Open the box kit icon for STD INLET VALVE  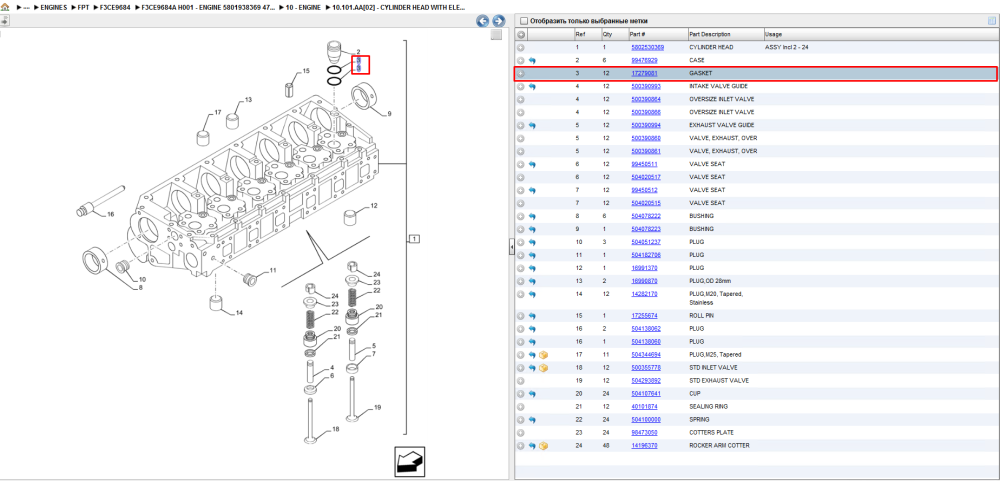point(543,368)
